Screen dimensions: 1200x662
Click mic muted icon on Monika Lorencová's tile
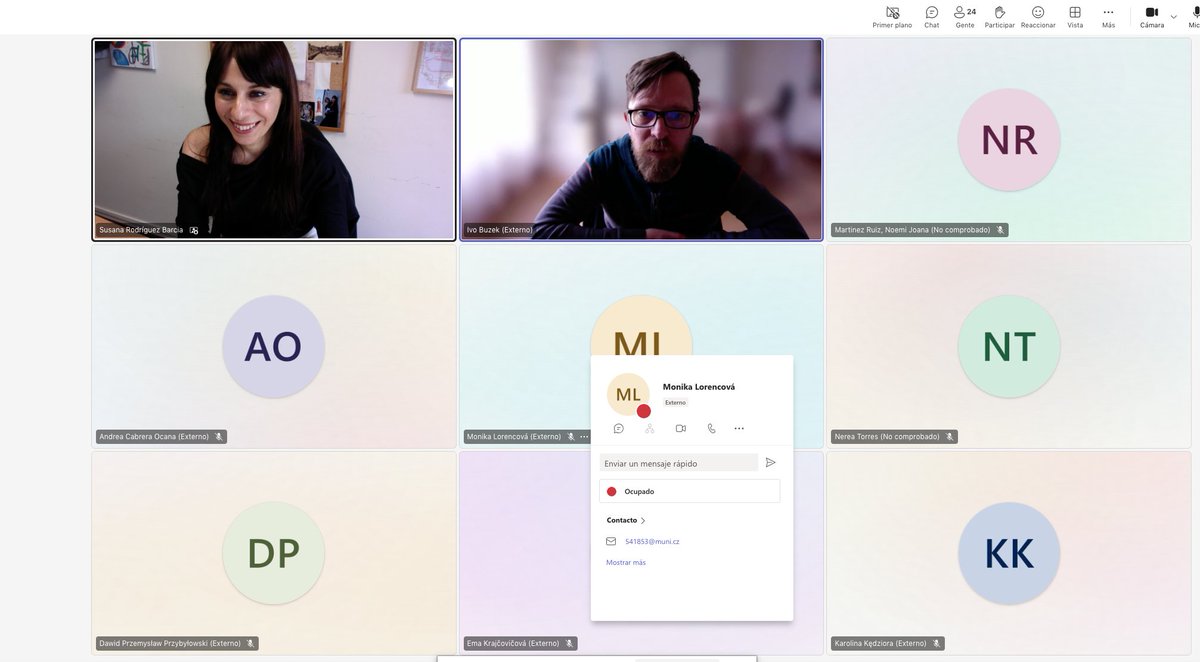tap(571, 437)
